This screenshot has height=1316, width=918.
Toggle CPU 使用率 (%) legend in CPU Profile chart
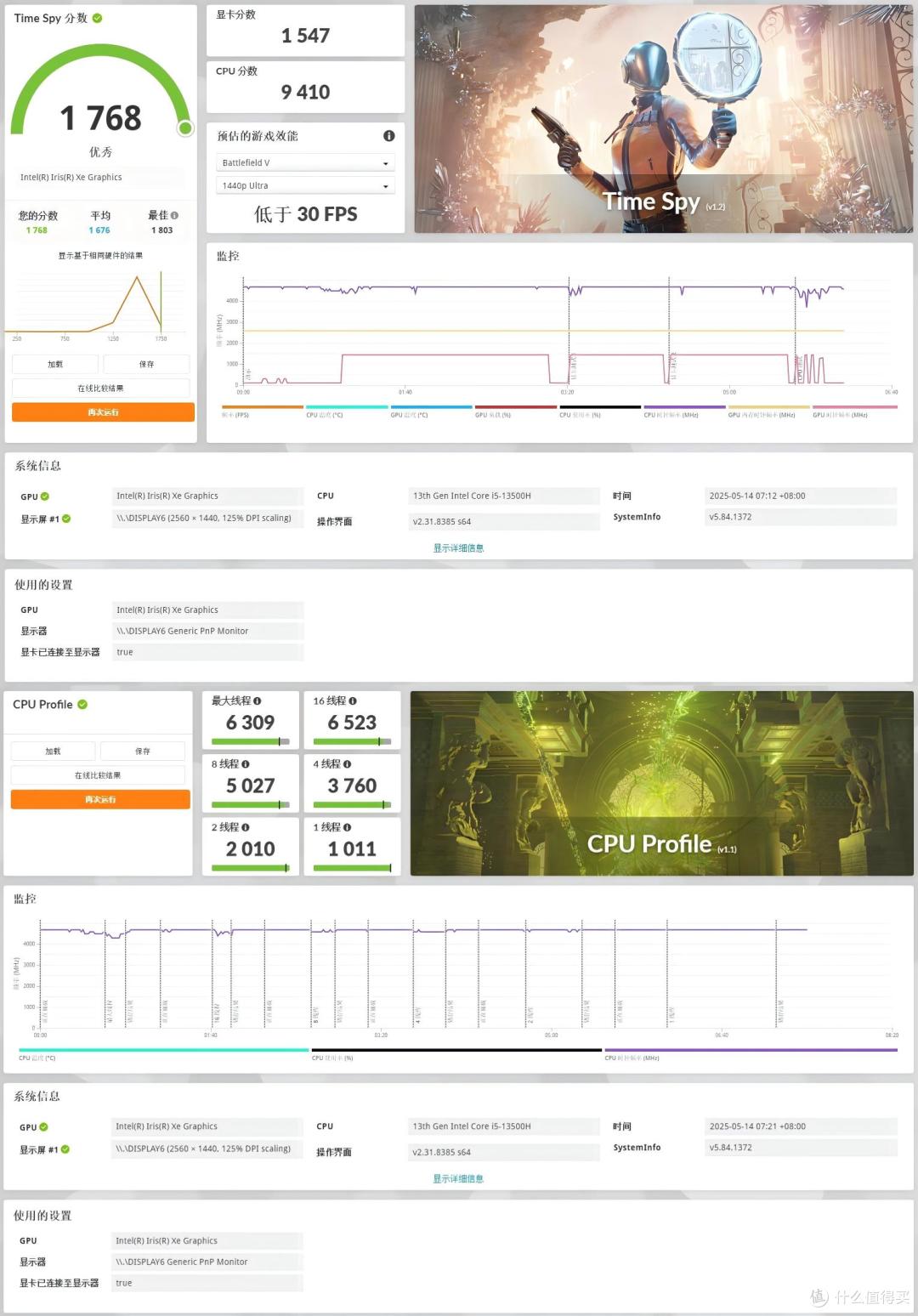point(456,1055)
